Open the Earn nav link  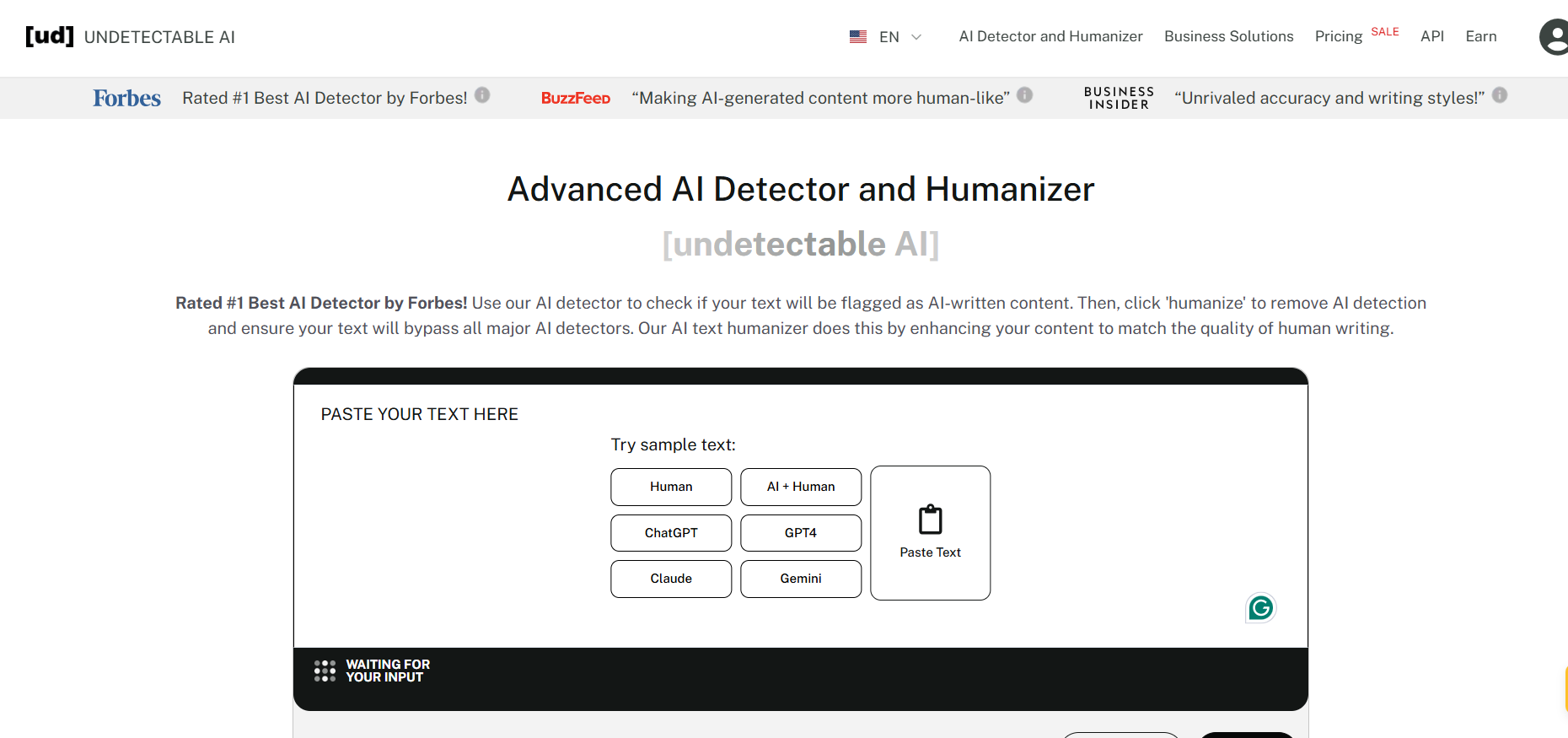click(1481, 36)
